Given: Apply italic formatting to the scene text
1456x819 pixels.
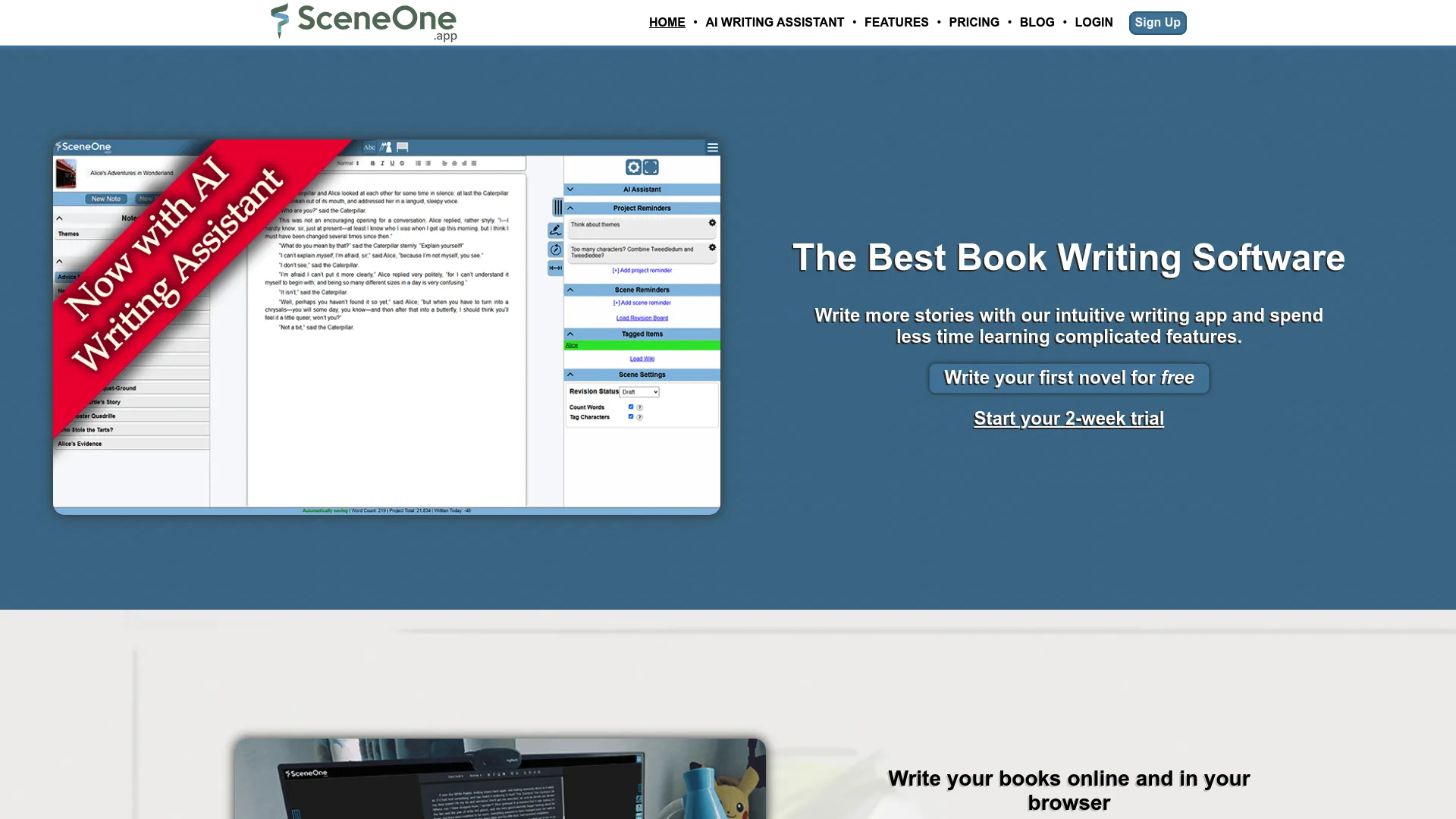Looking at the screenshot, I should tap(382, 163).
